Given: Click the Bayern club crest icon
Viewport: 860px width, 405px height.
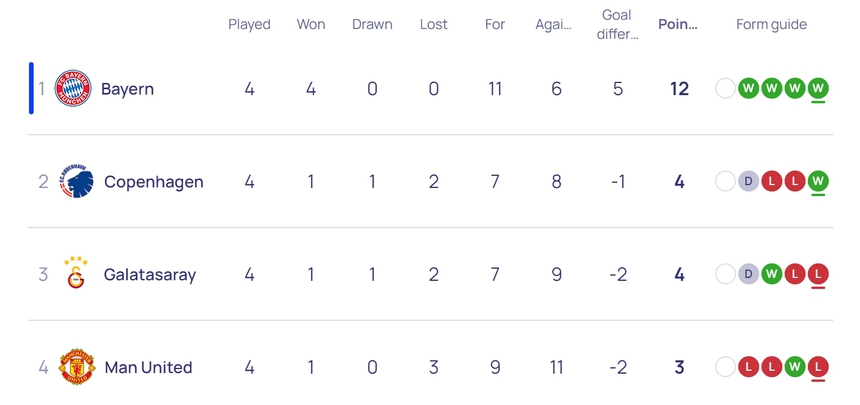Looking at the screenshot, I should pyautogui.click(x=73, y=89).
